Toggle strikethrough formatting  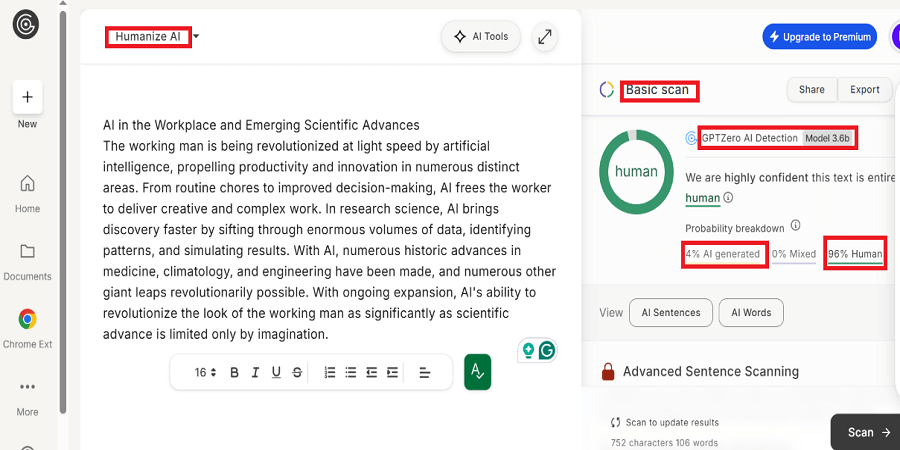(x=297, y=373)
